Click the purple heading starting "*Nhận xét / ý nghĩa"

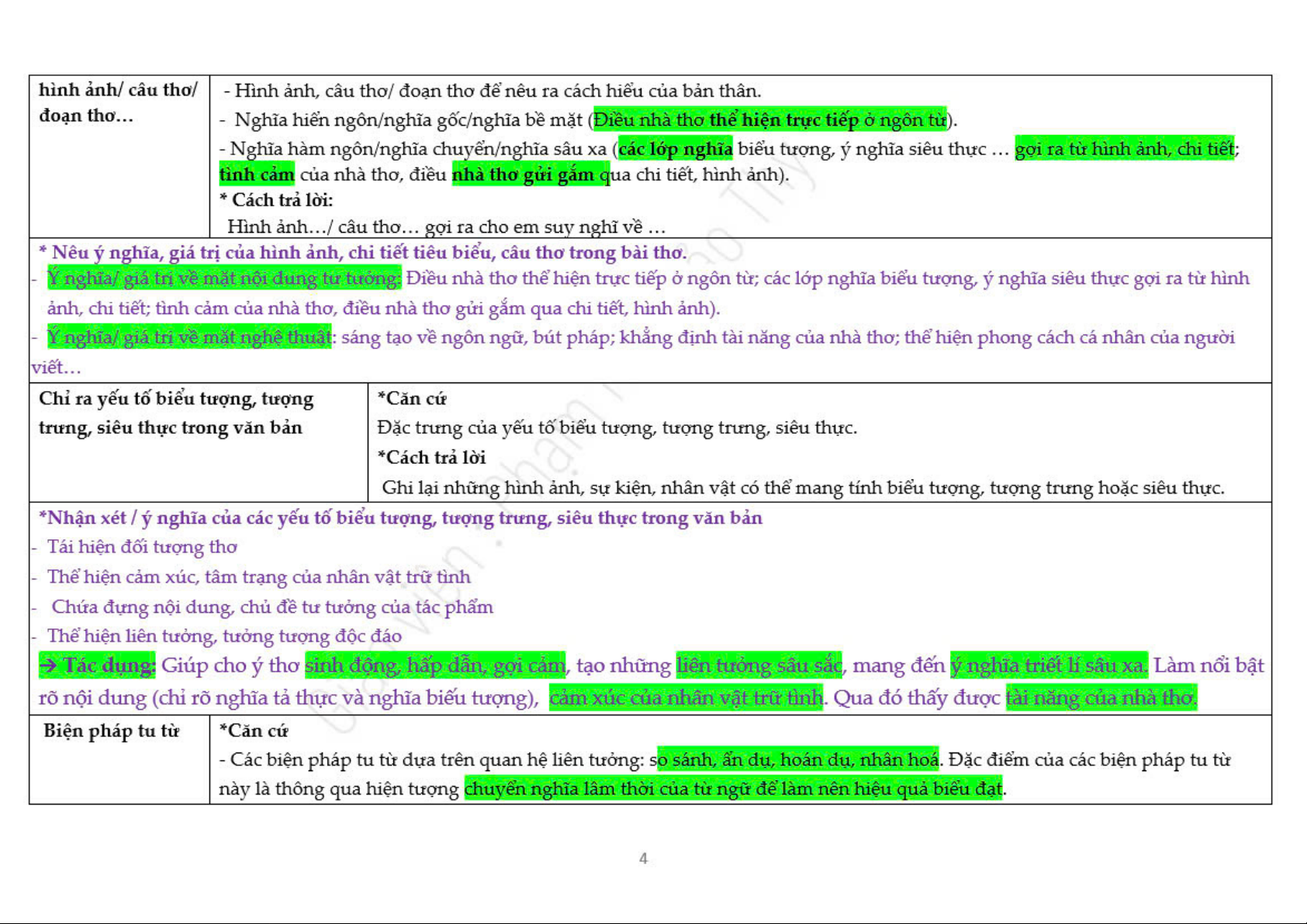[x=400, y=518]
